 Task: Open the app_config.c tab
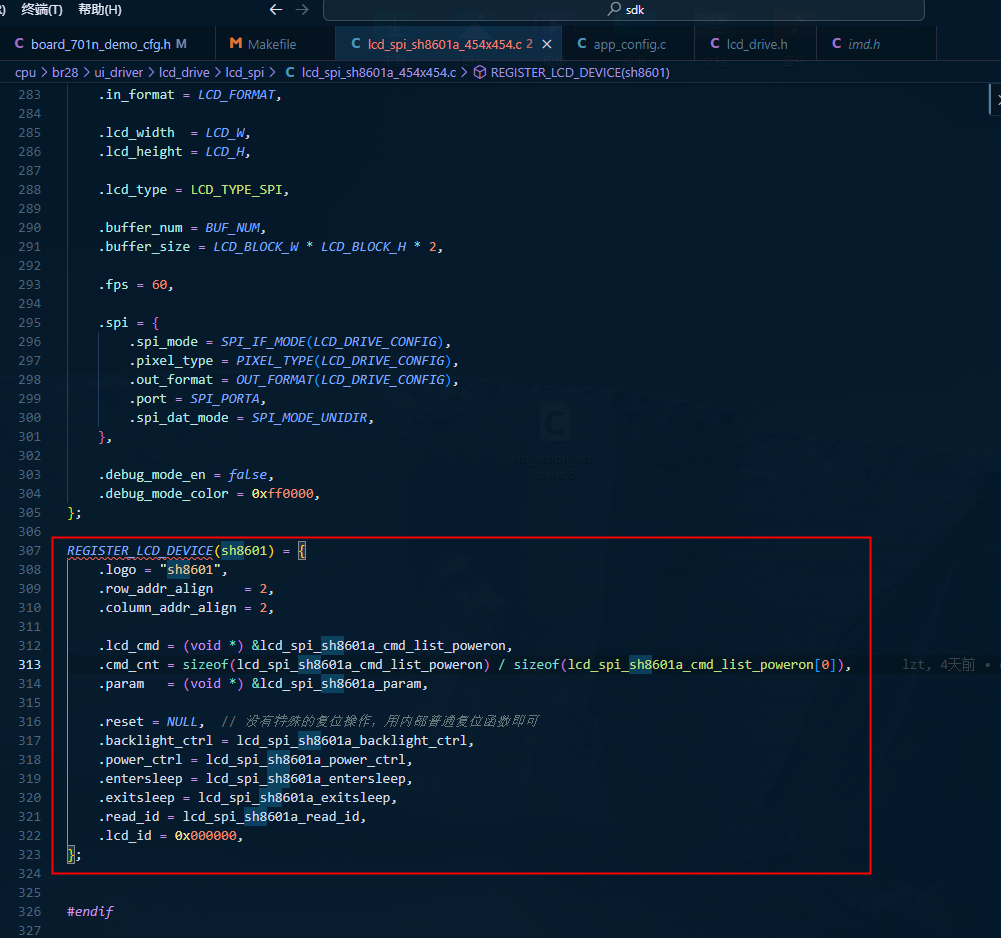pyautogui.click(x=629, y=44)
